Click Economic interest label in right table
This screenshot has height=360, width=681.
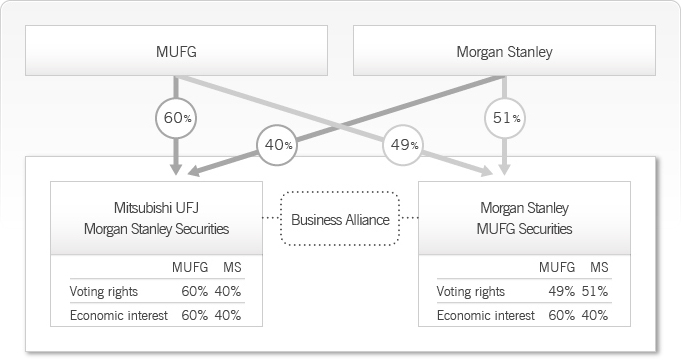click(486, 315)
